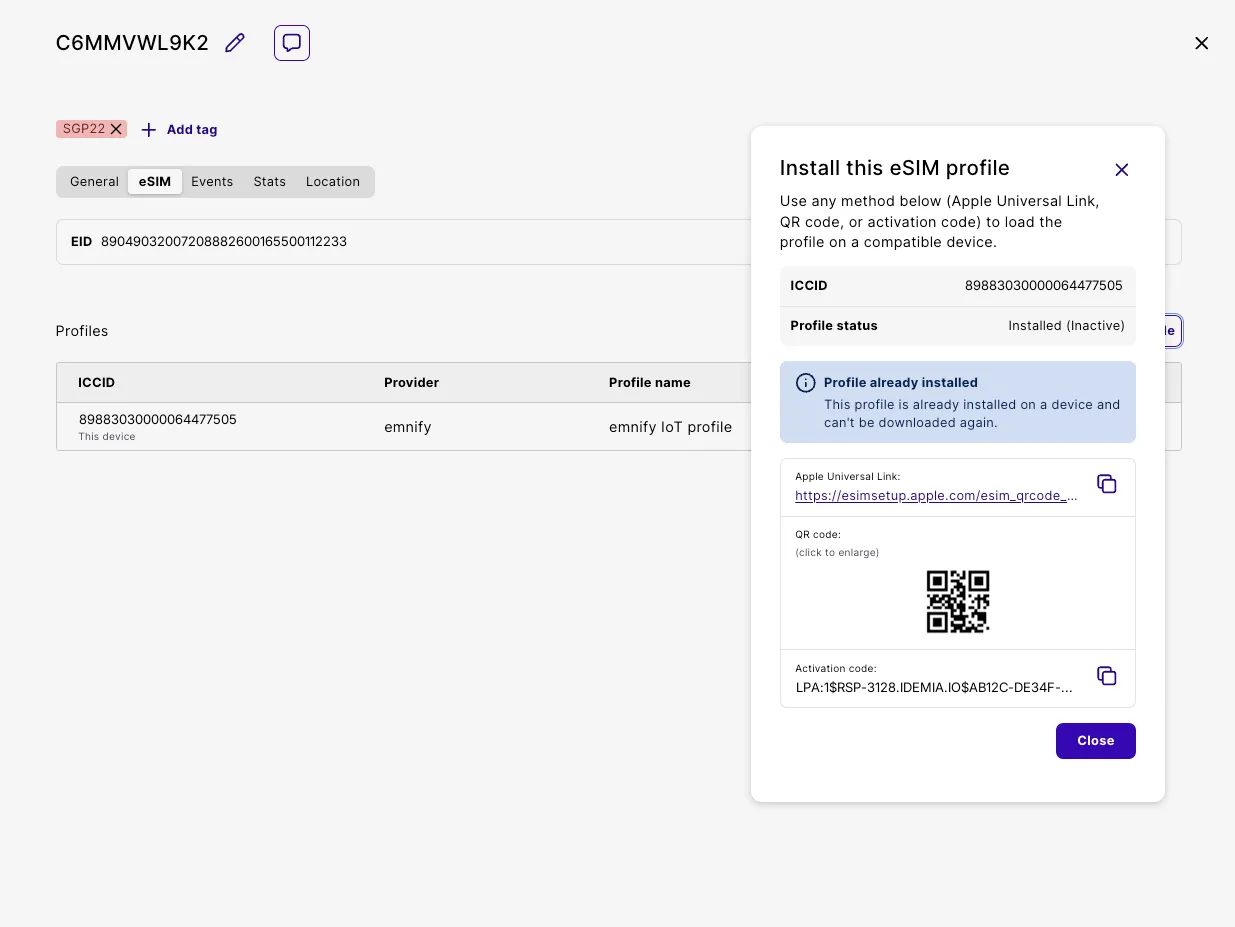The height and width of the screenshot is (927, 1235).
Task: Click the ICCID value in the install dialog
Action: [x=1044, y=286]
